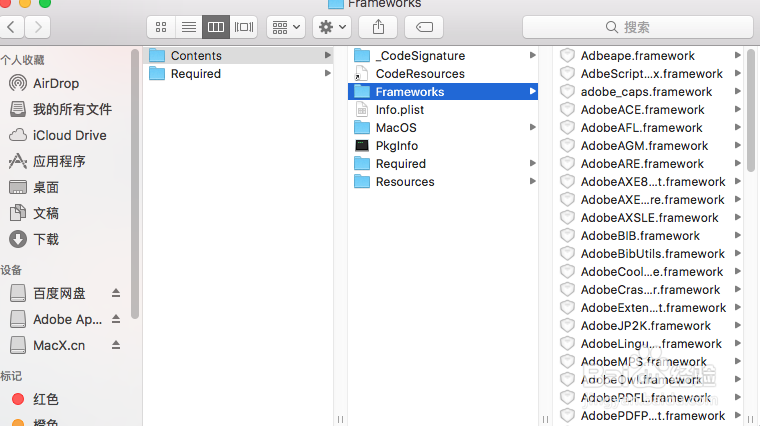
Task: Open the arrange-by dropdown
Action: [x=285, y=27]
